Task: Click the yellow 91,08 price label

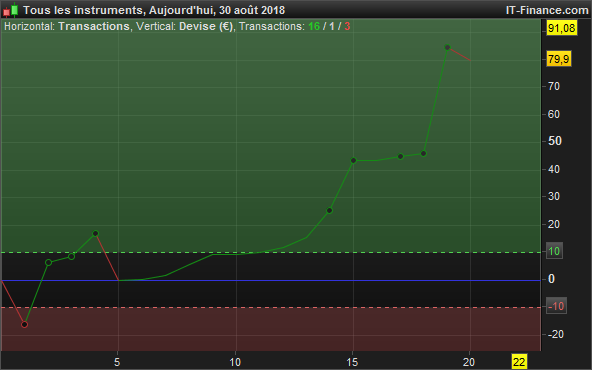Action: point(562,28)
